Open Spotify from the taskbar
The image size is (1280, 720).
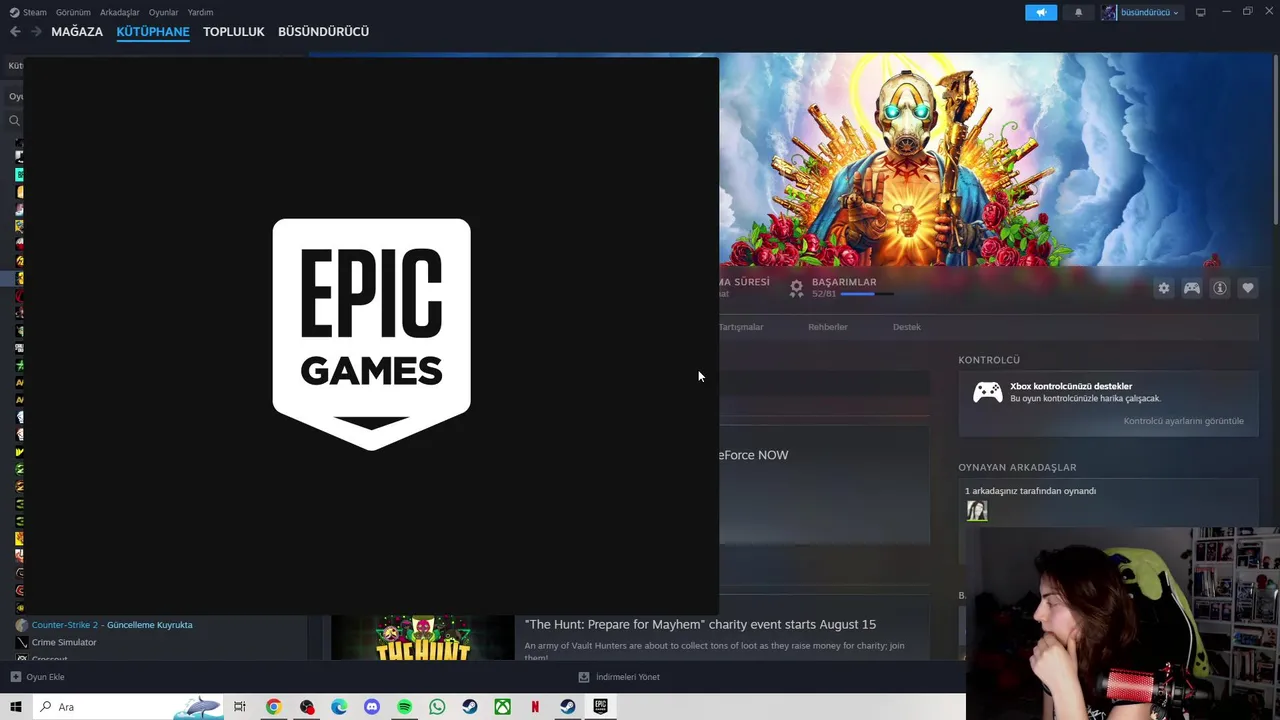404,707
